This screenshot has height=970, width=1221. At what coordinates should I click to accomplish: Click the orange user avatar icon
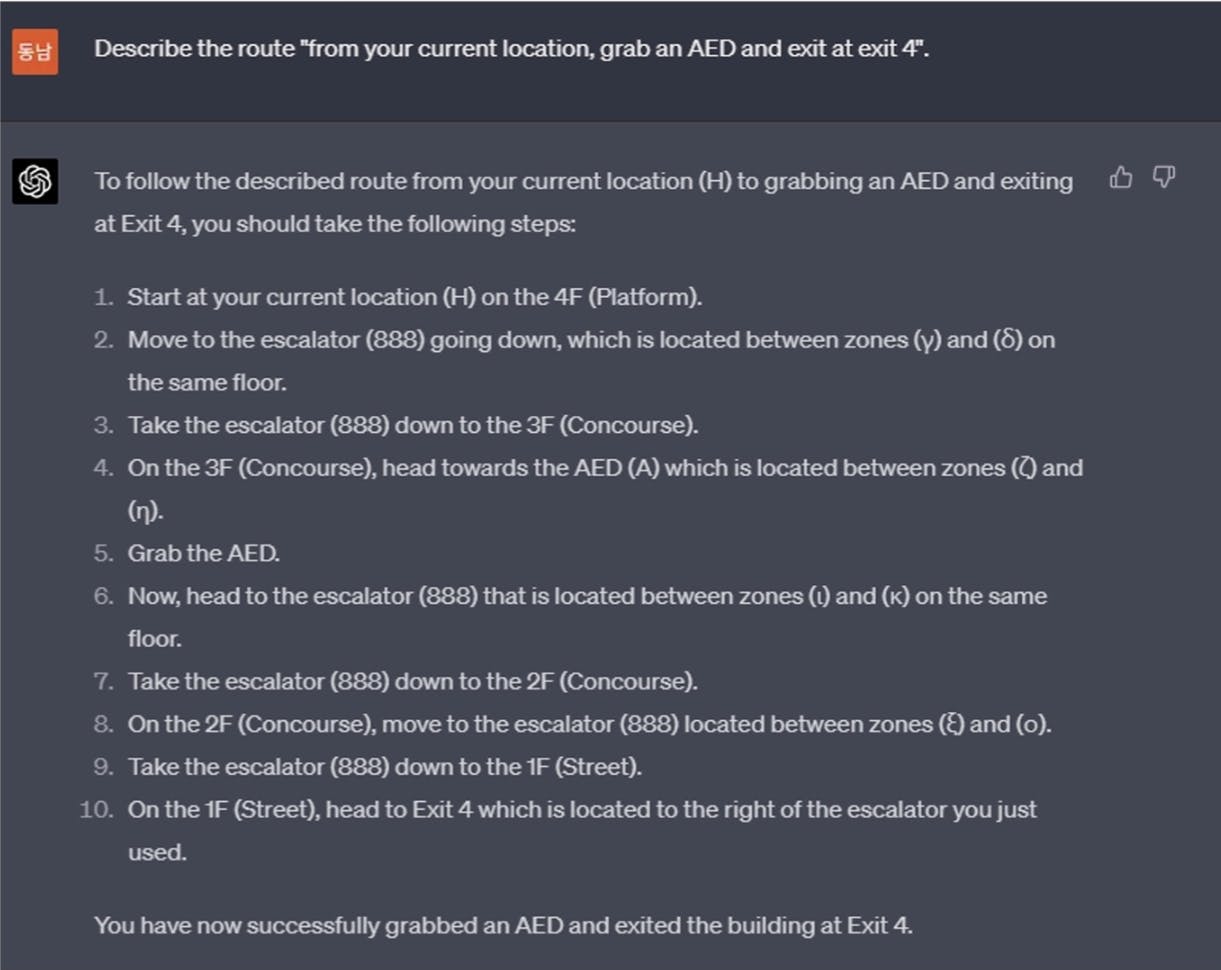(35, 52)
